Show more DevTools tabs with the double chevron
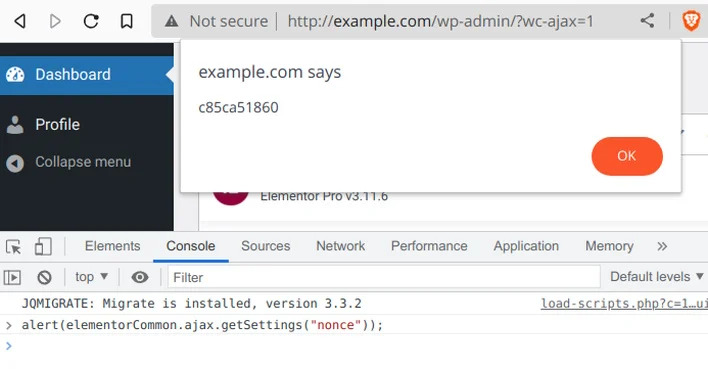The width and height of the screenshot is (708, 369). tap(662, 246)
